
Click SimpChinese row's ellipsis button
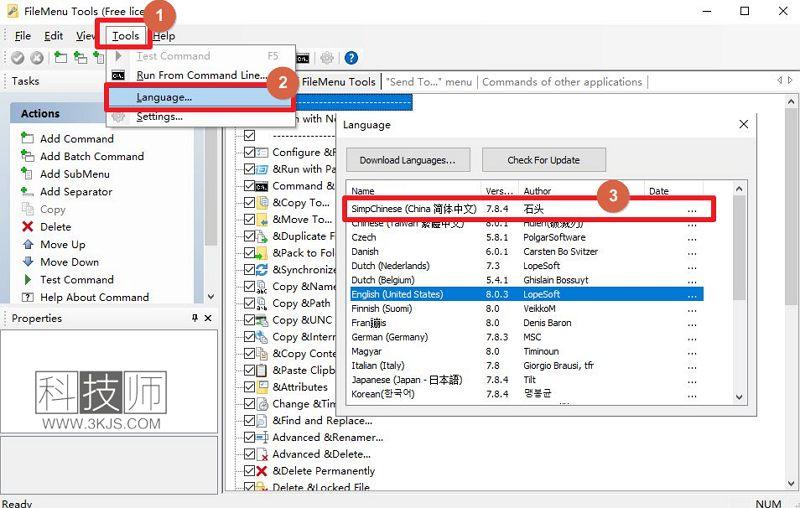point(692,209)
